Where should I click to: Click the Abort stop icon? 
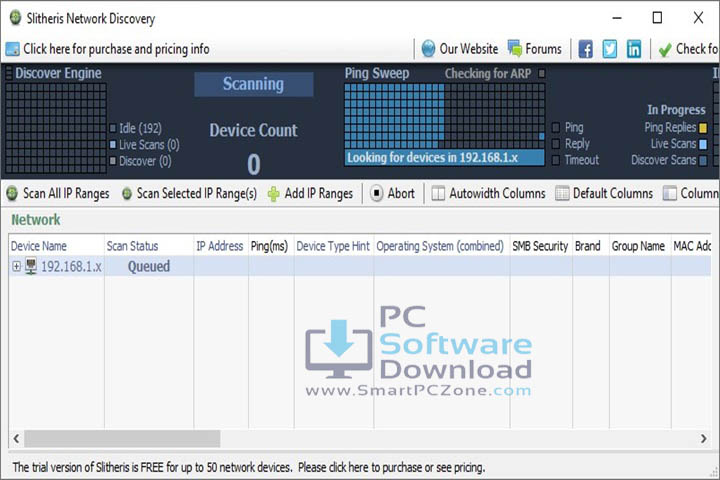point(376,193)
